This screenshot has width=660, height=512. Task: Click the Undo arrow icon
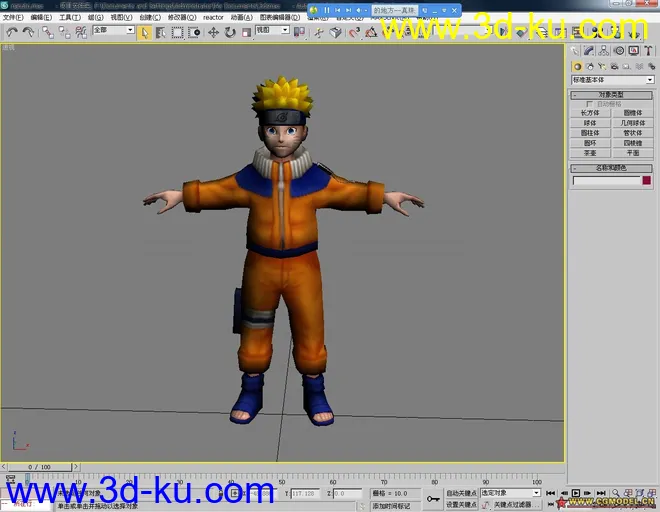(12, 32)
